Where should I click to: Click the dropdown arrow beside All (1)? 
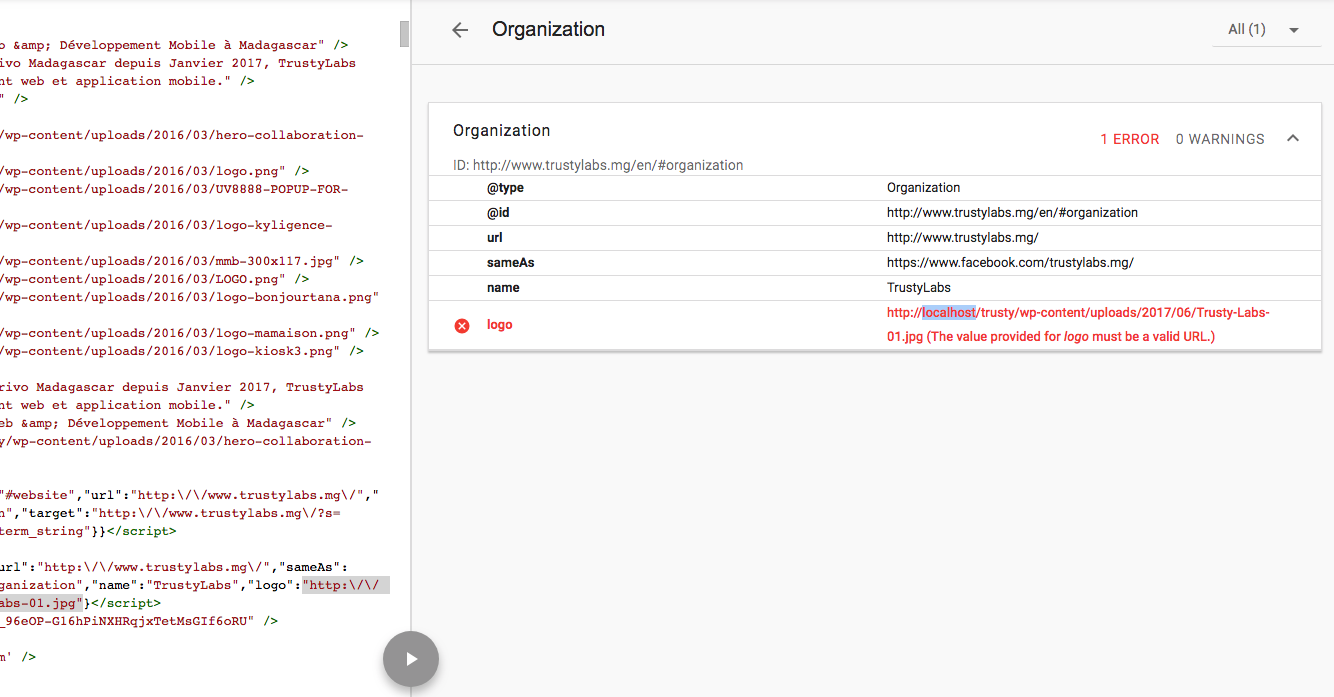(1293, 29)
